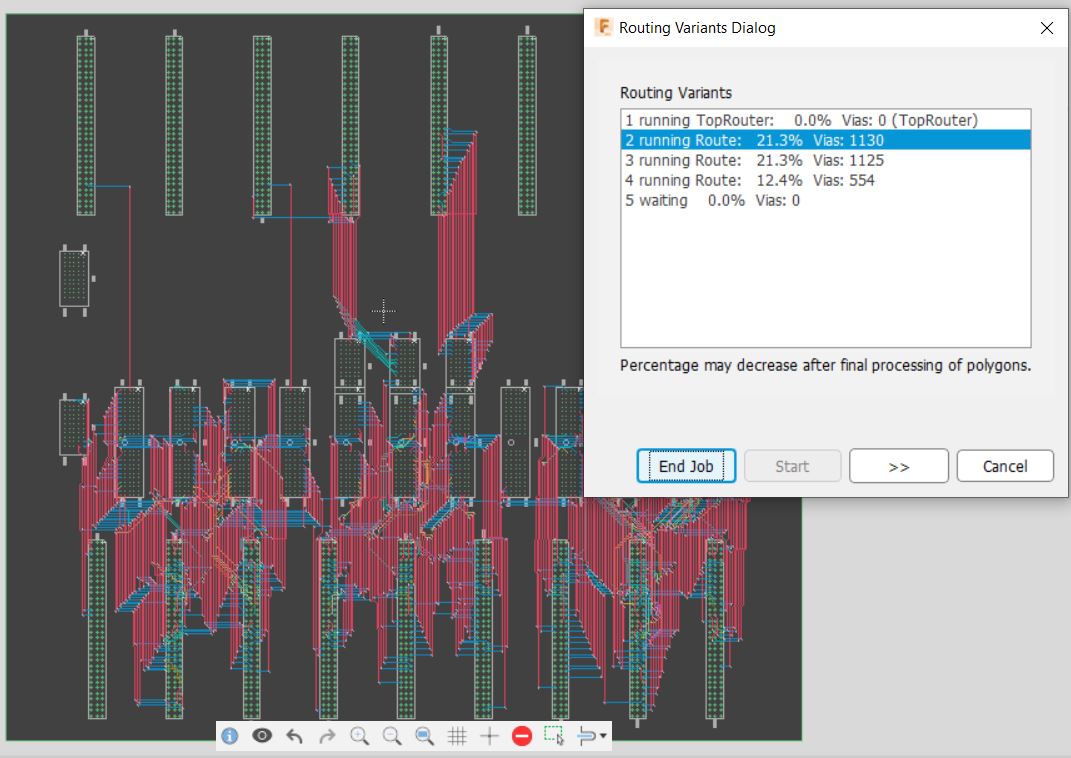The image size is (1071, 758).
Task: Toggle the crosshair cursor icon
Action: (489, 736)
